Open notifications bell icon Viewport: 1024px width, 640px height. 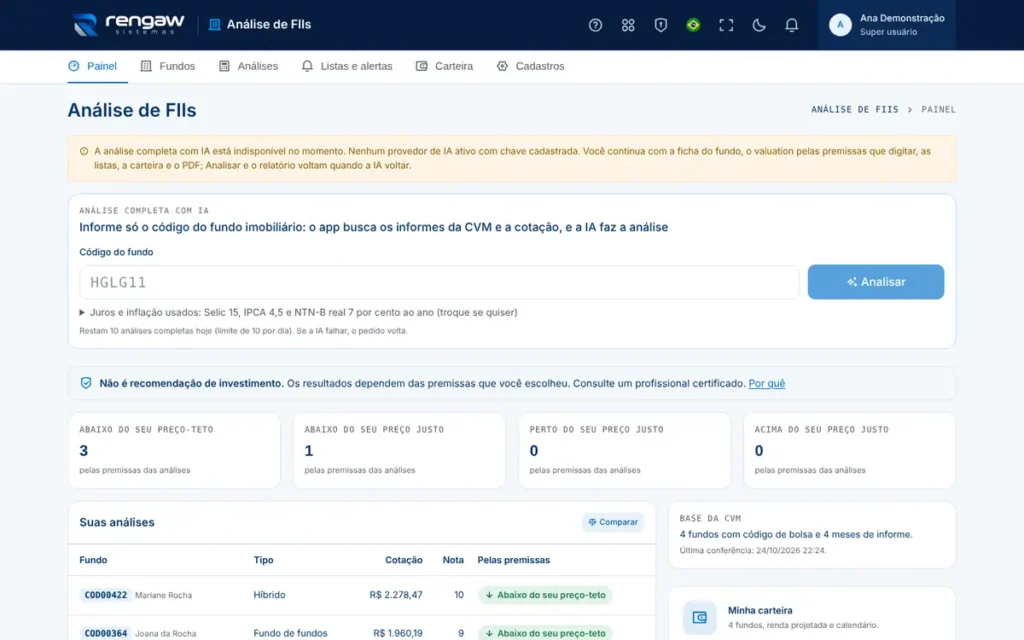[x=791, y=25]
